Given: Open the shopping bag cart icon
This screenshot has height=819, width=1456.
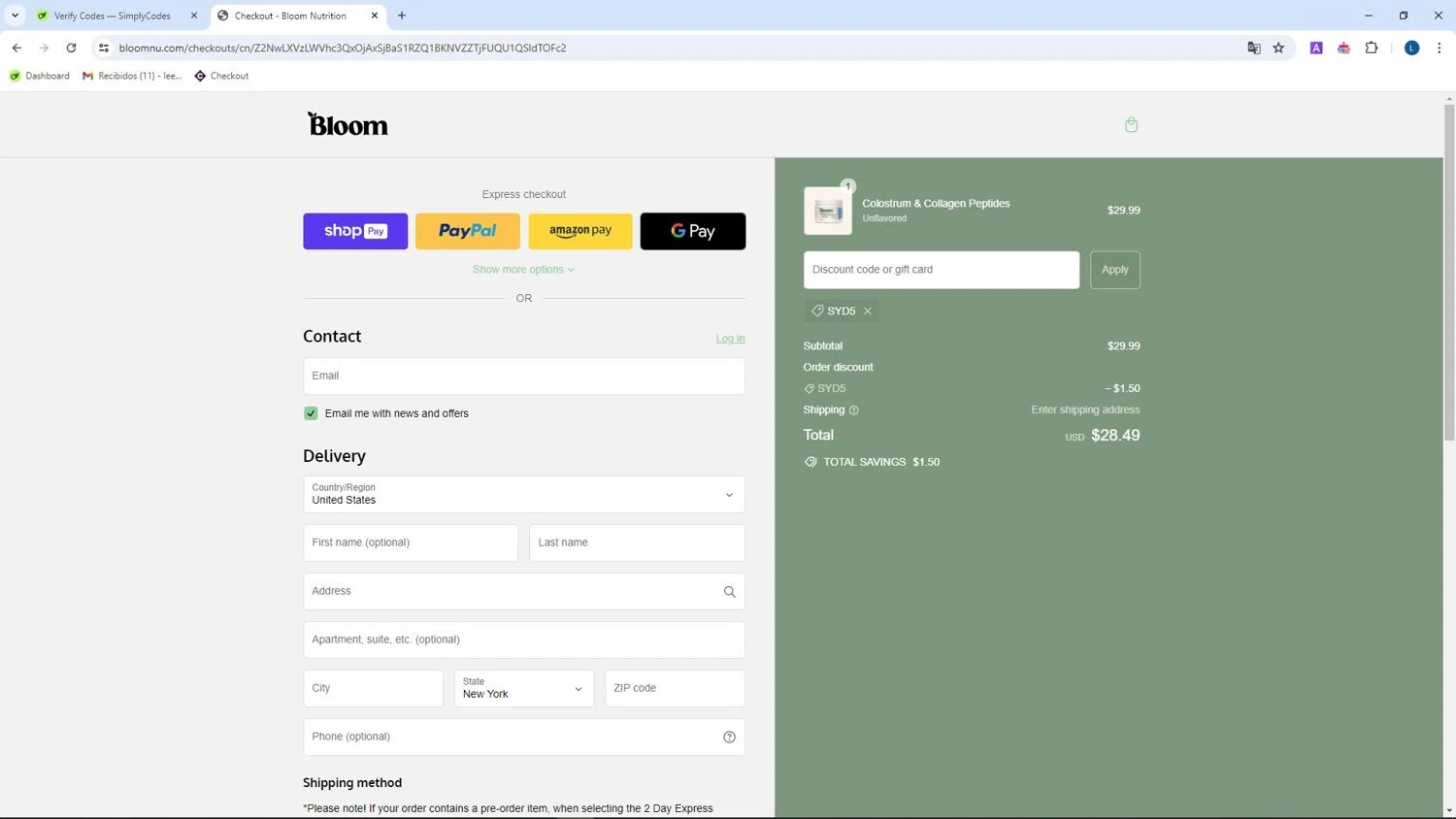Looking at the screenshot, I should pos(1131,124).
